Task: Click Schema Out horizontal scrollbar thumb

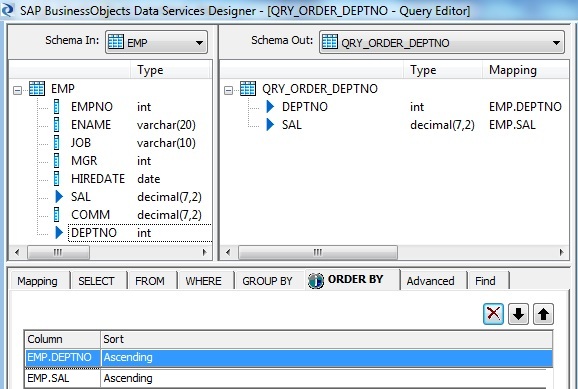Action: (x=318, y=253)
